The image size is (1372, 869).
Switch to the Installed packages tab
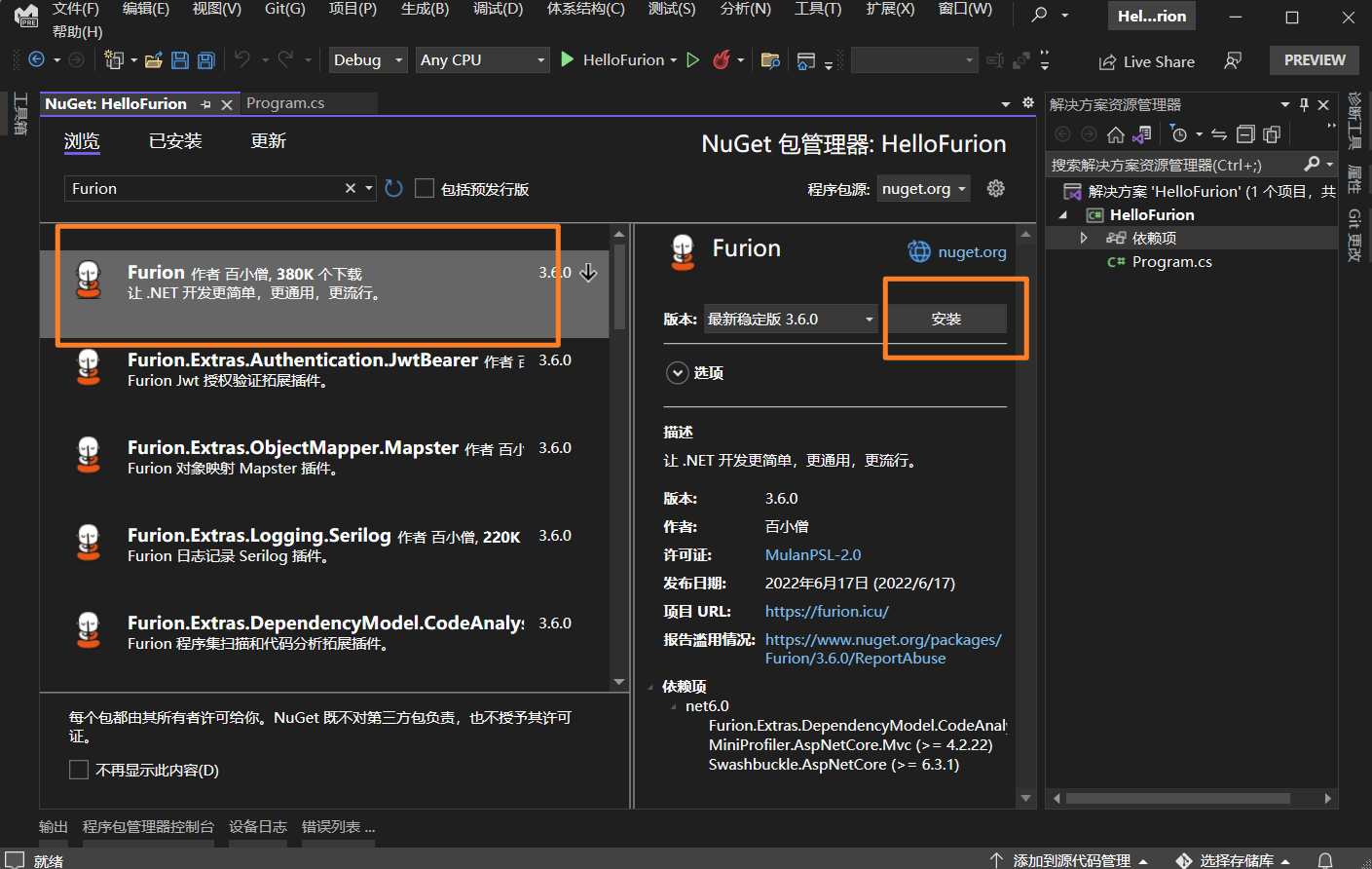coord(175,141)
